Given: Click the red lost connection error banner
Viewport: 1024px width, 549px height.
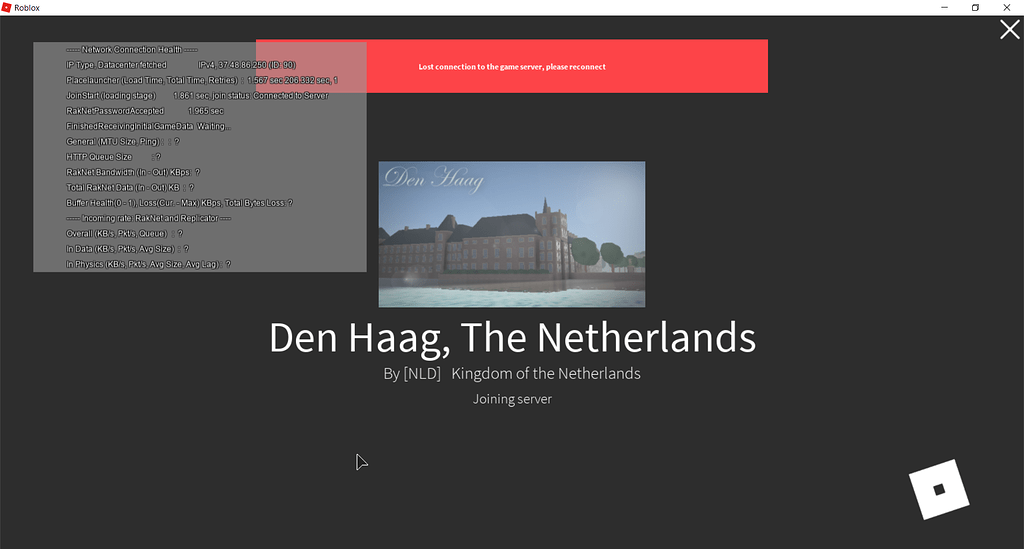Looking at the screenshot, I should [512, 66].
